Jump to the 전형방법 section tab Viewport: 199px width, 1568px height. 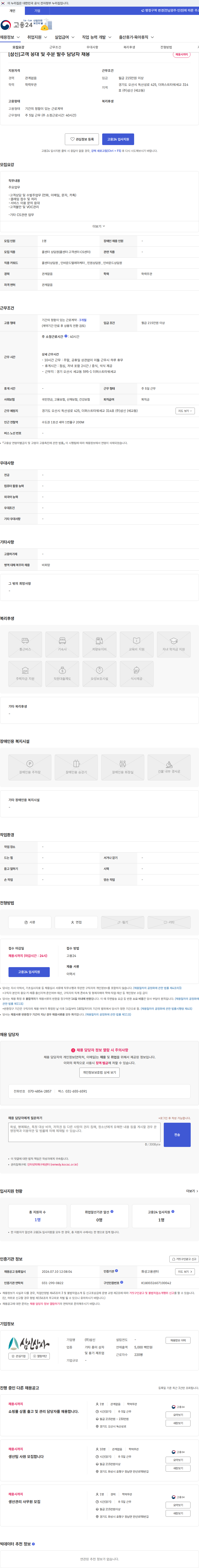click(x=166, y=47)
